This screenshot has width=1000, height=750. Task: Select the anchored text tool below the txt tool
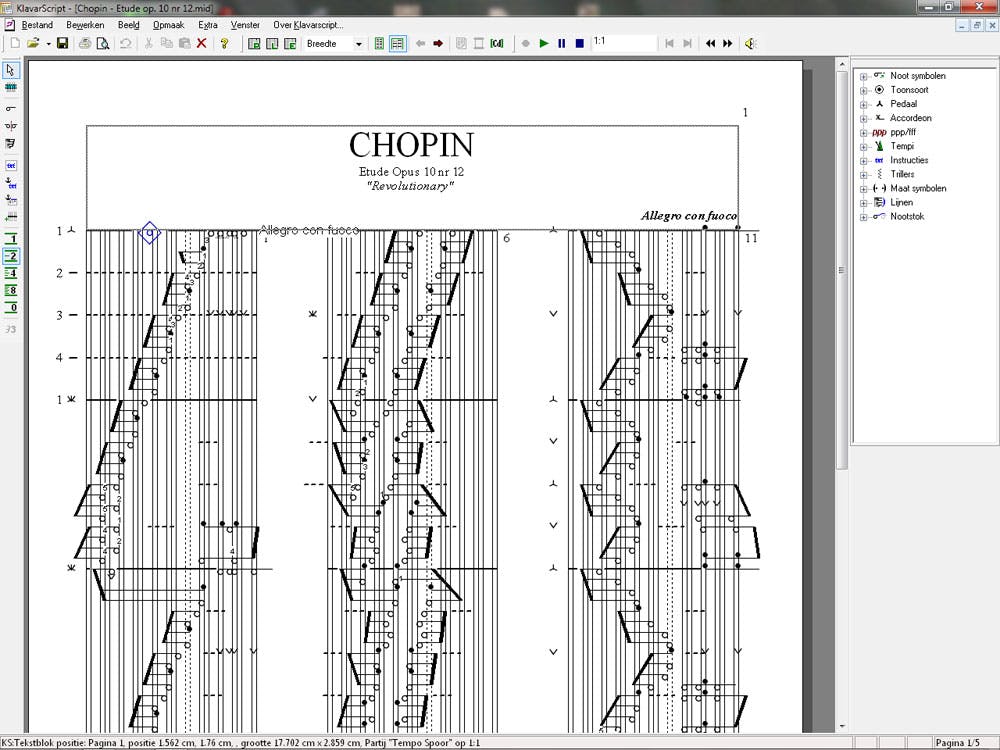[x=11, y=183]
